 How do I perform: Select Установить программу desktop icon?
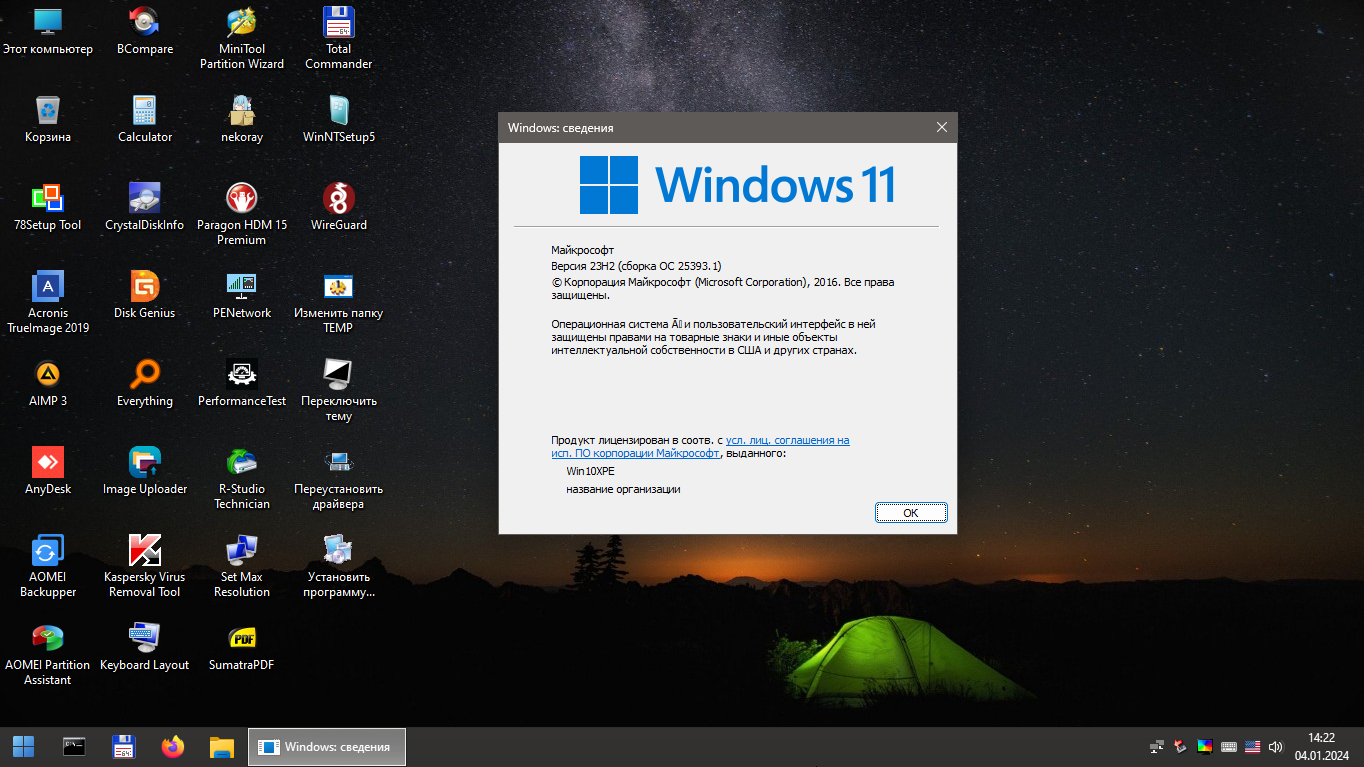tap(338, 567)
